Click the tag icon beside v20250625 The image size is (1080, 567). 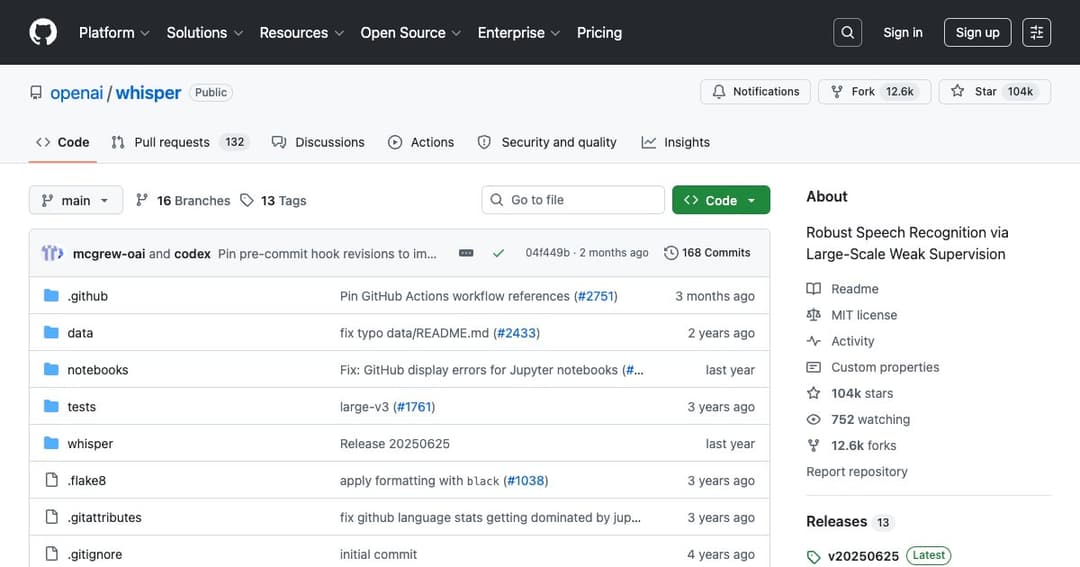(x=813, y=557)
